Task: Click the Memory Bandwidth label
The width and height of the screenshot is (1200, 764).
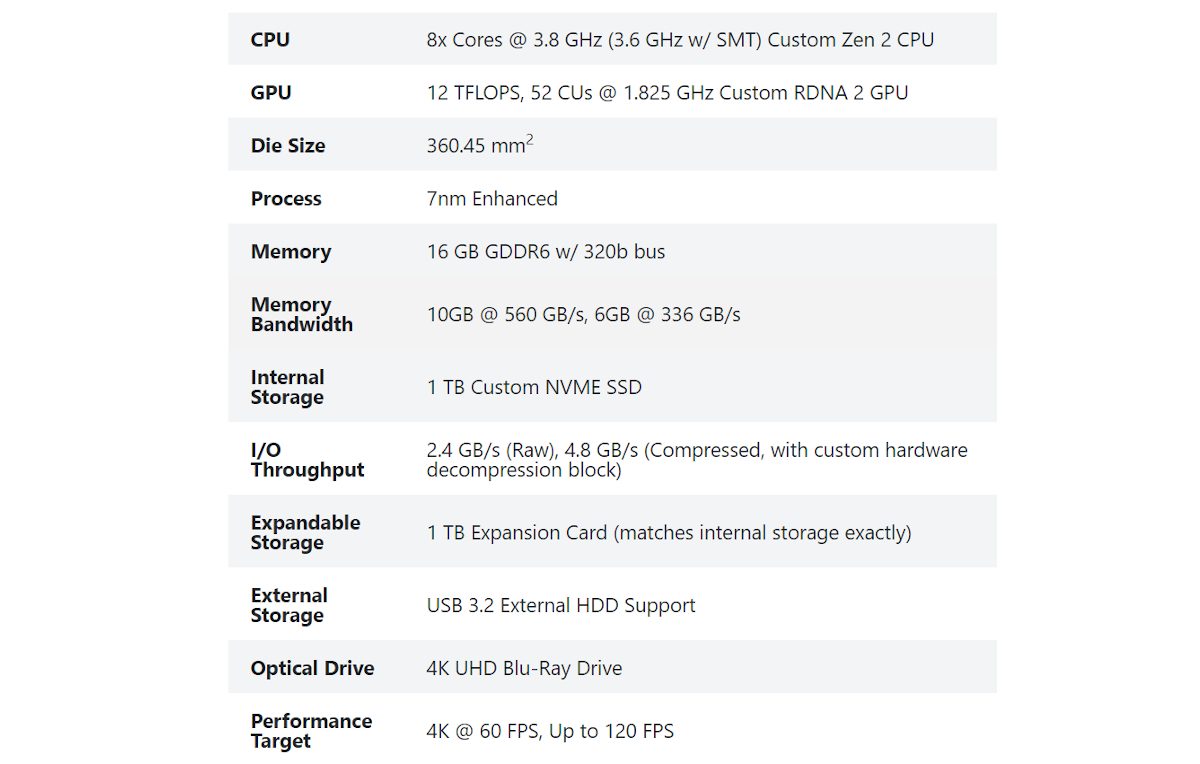Action: pyautogui.click(x=301, y=314)
